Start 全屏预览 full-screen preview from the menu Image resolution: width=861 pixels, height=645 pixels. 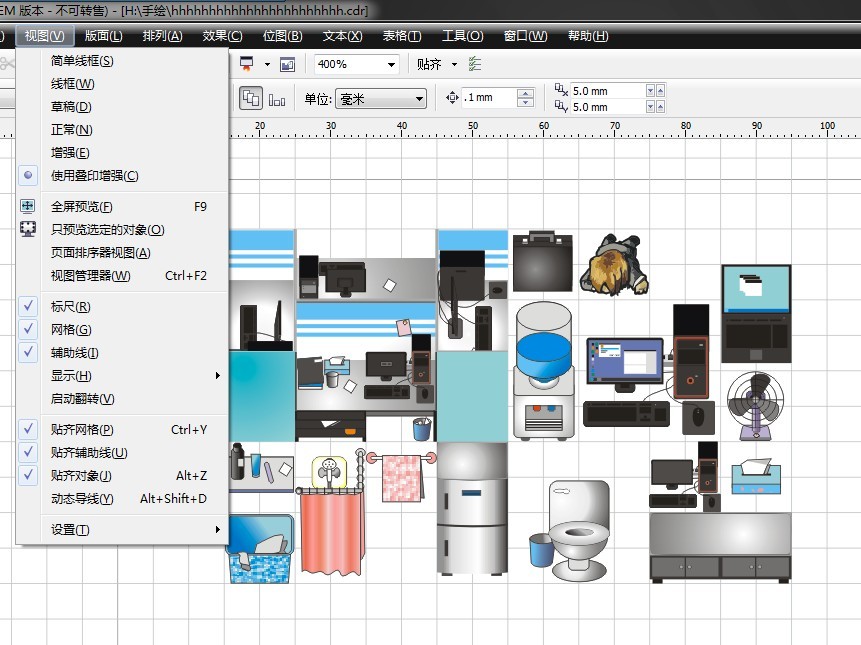click(x=122, y=206)
